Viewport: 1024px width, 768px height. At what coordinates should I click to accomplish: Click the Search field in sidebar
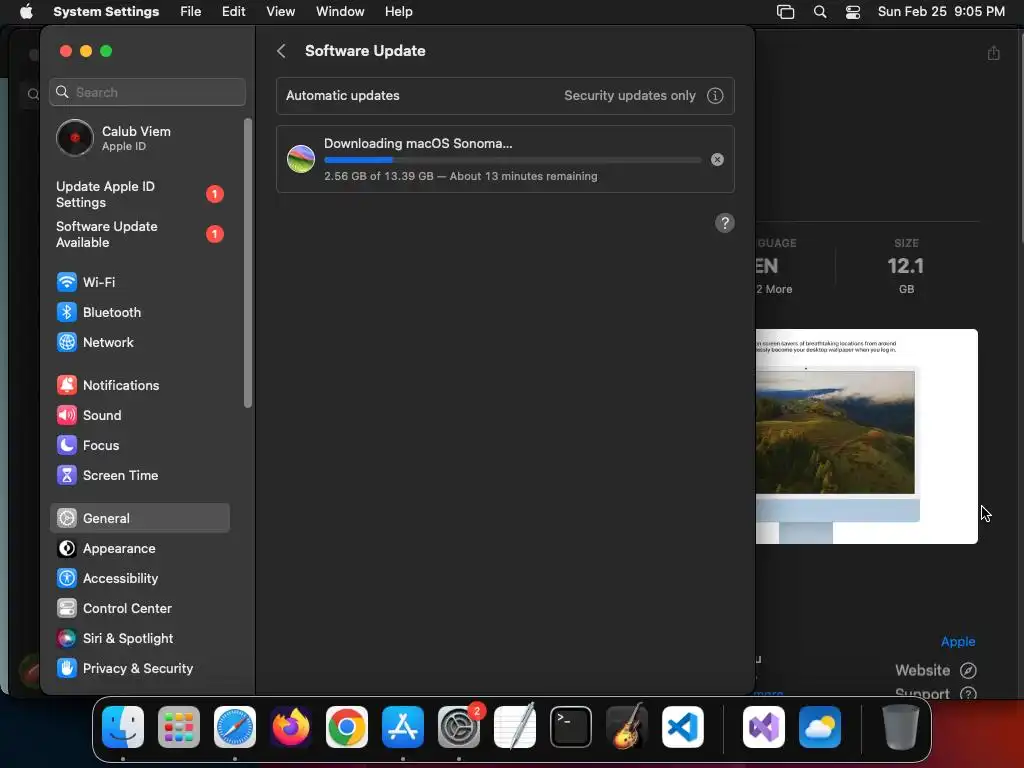pyautogui.click(x=148, y=92)
